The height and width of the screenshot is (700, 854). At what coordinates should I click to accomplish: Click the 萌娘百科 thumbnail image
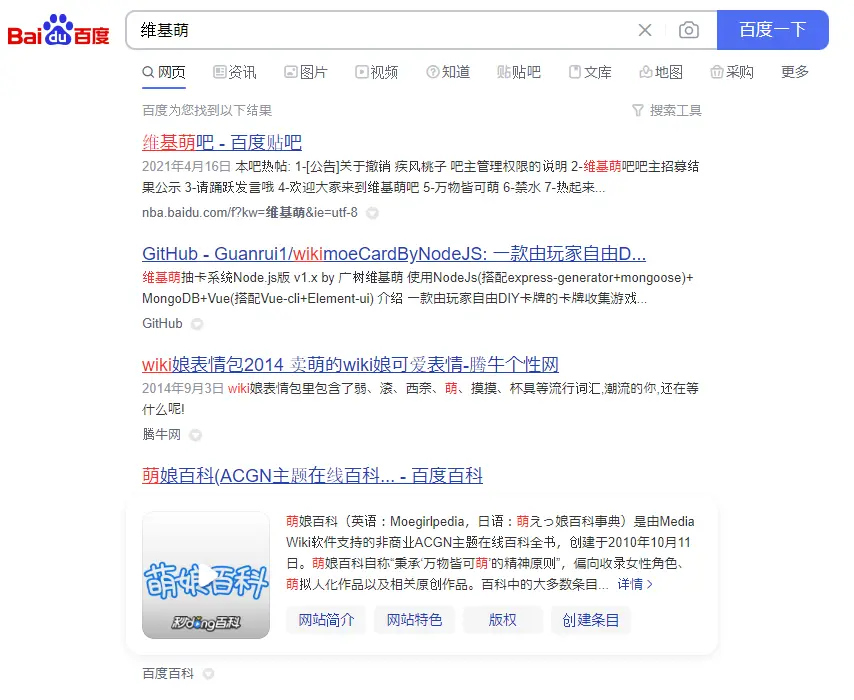[x=206, y=575]
